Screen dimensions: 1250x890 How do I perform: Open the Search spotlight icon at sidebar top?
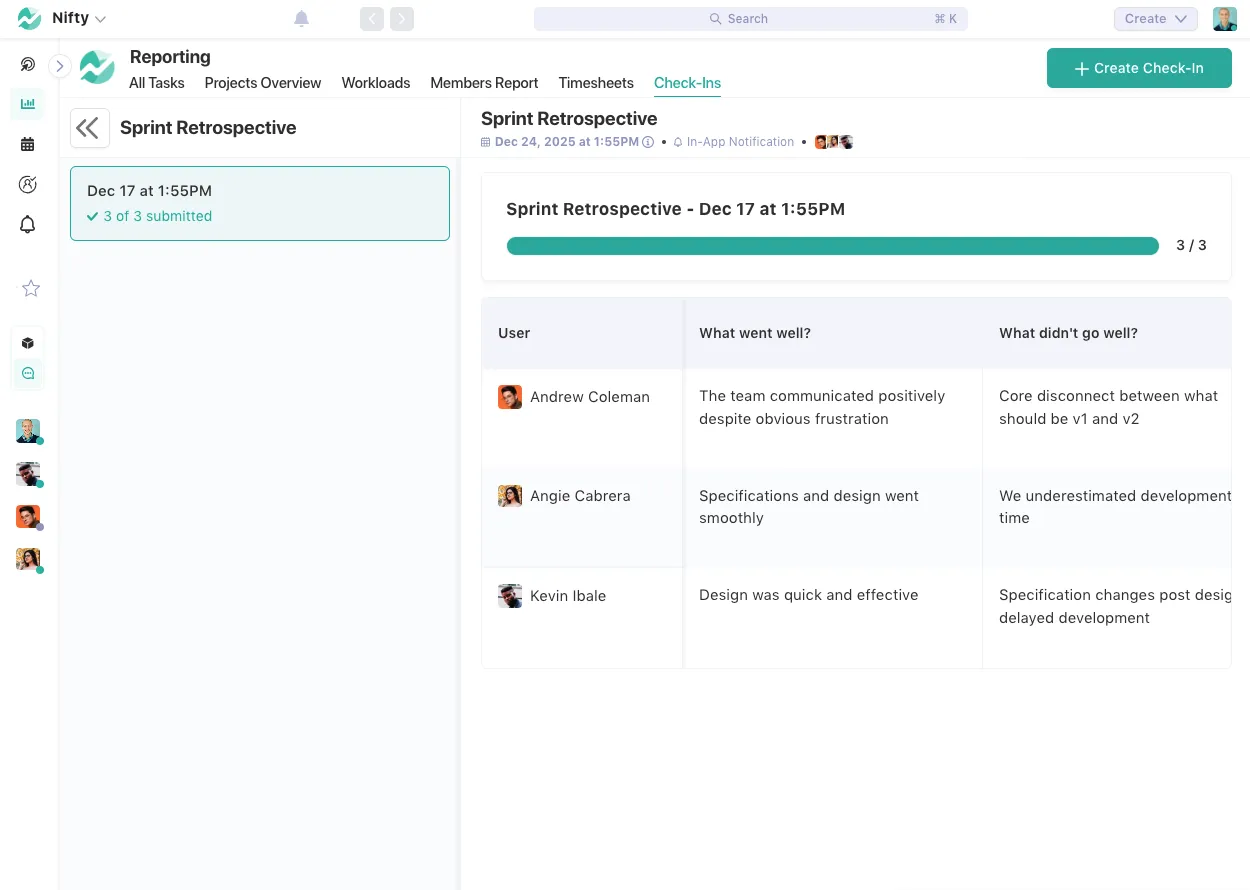pos(27,64)
